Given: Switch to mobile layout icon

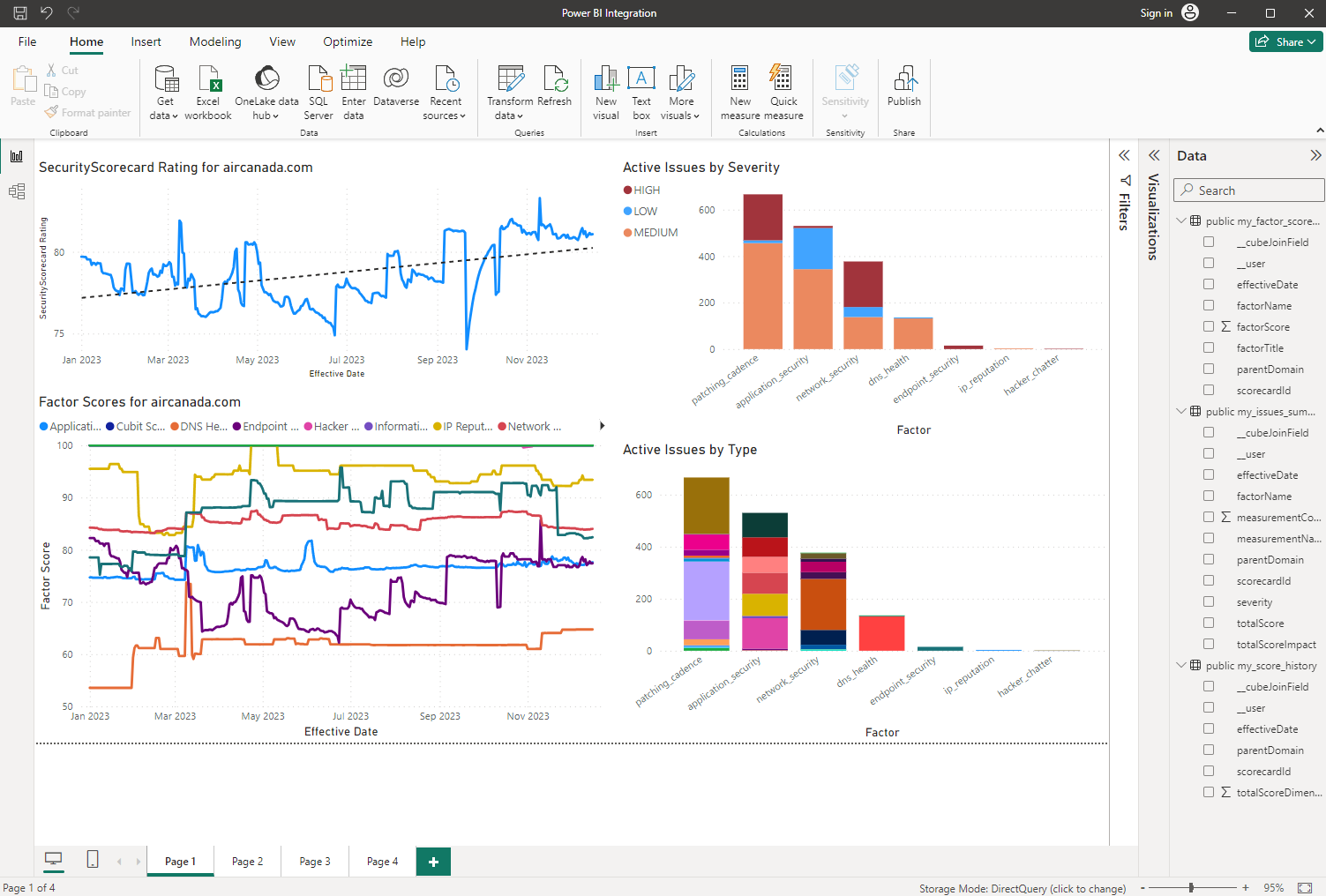Looking at the screenshot, I should pyautogui.click(x=93, y=860).
